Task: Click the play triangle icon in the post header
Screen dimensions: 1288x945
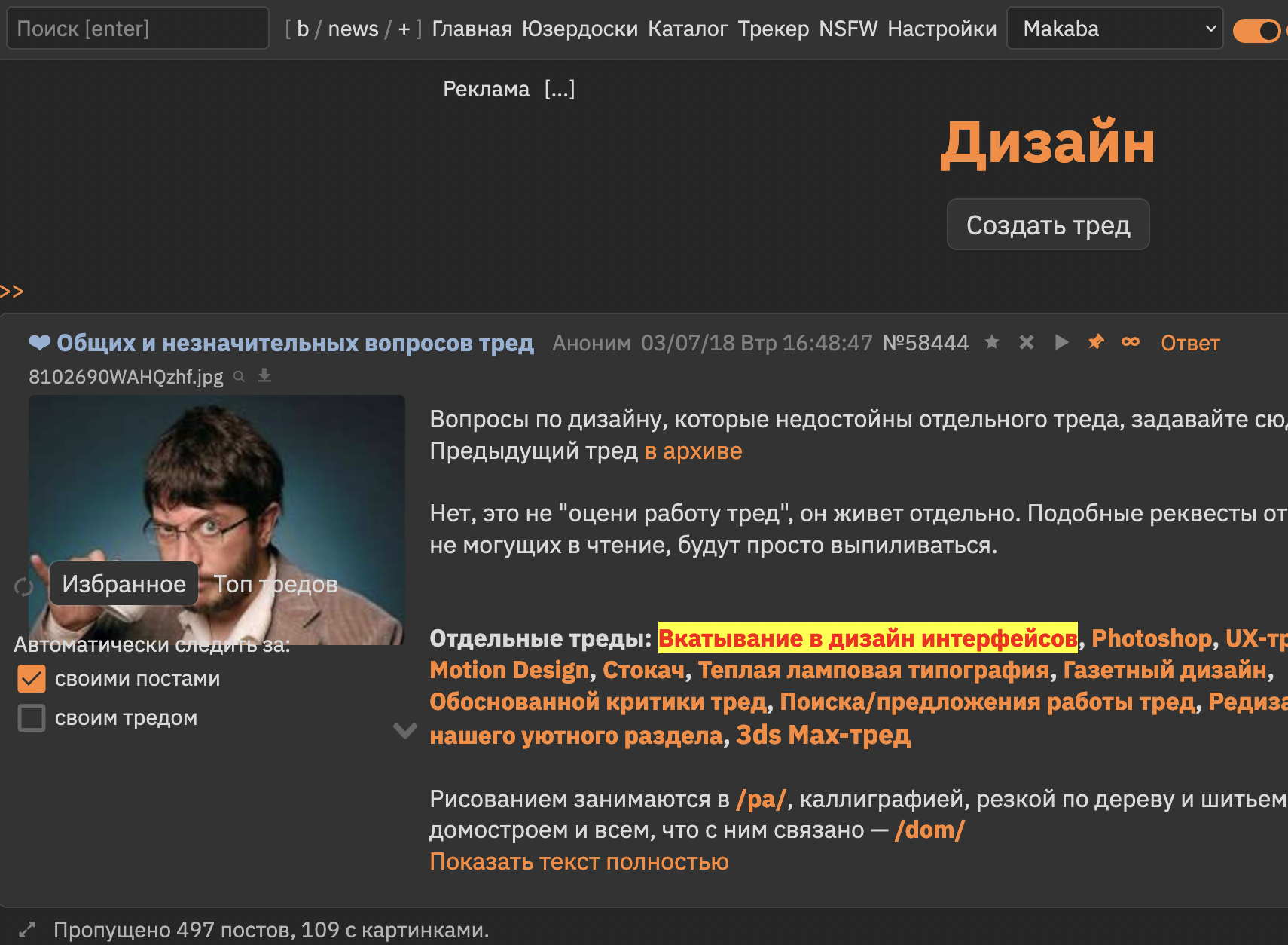Action: (1061, 342)
